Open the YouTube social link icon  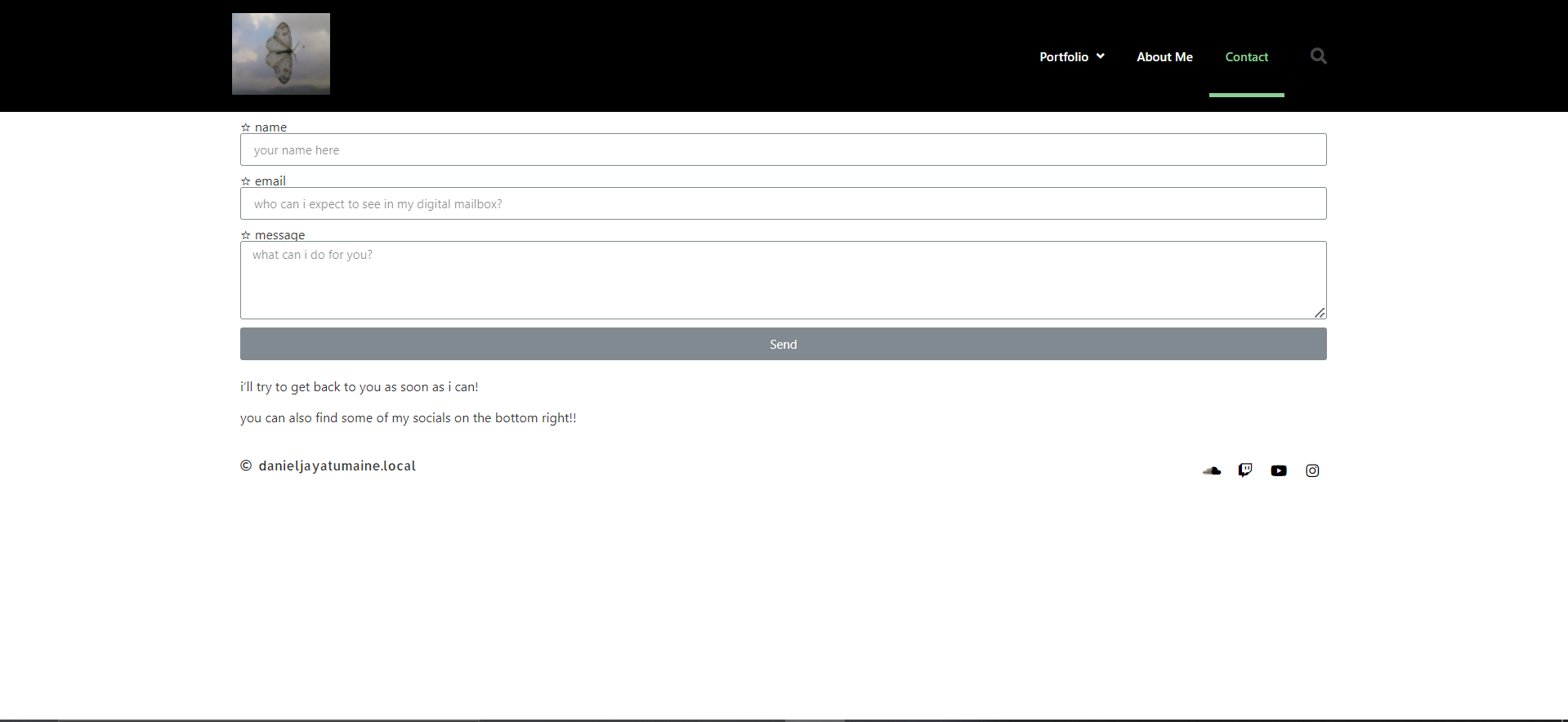(x=1279, y=470)
